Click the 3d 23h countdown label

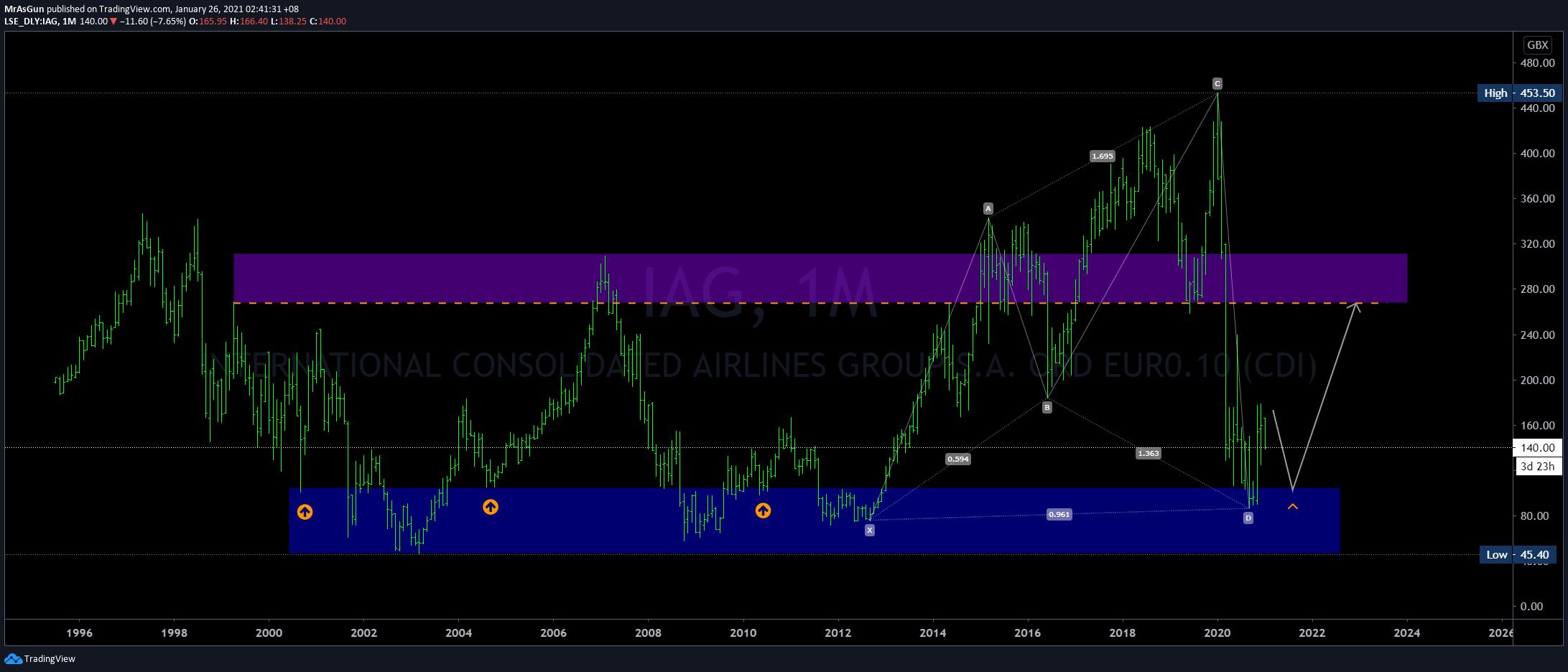click(x=1538, y=466)
